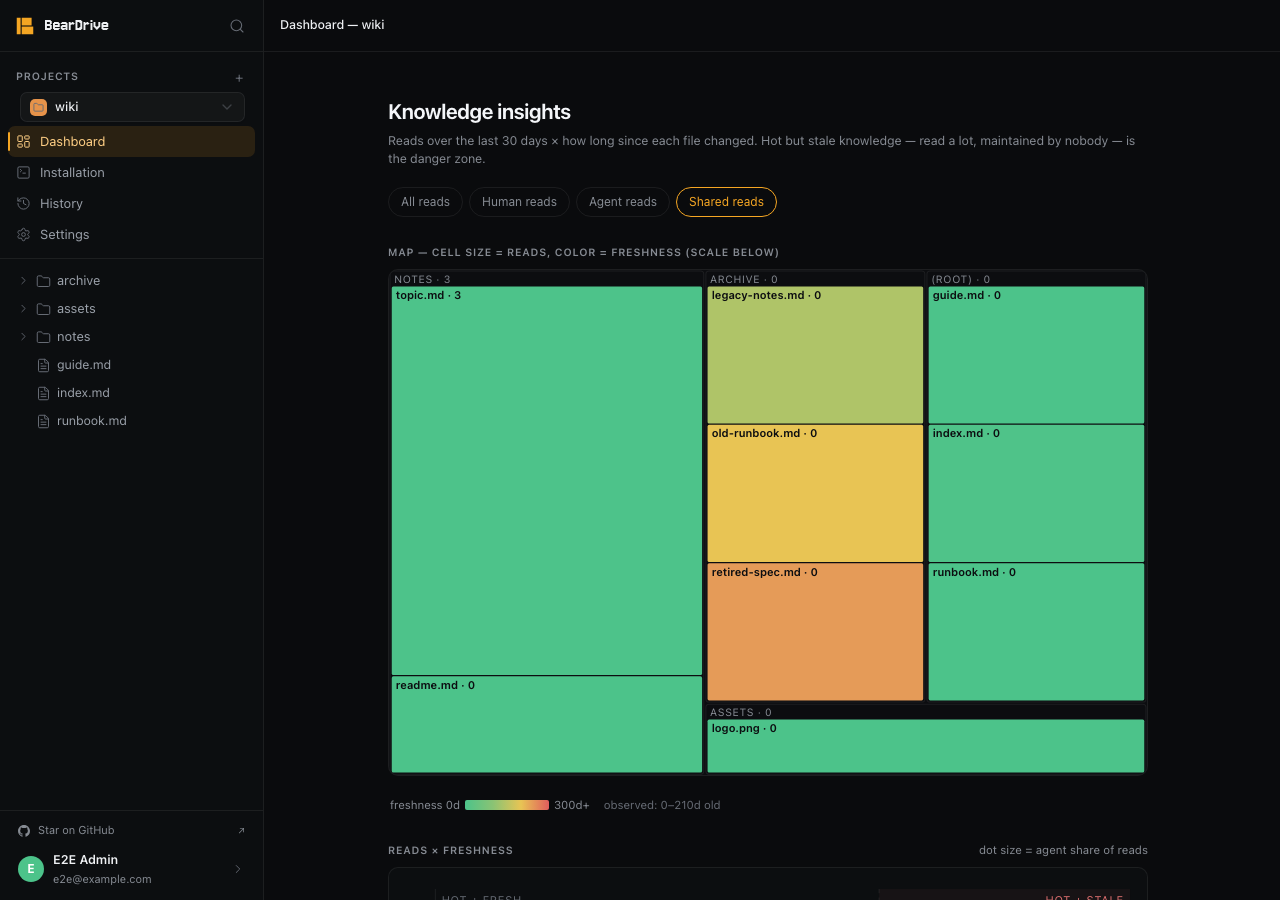The width and height of the screenshot is (1280, 900).
Task: Open the search magnifier icon
Action: click(237, 26)
